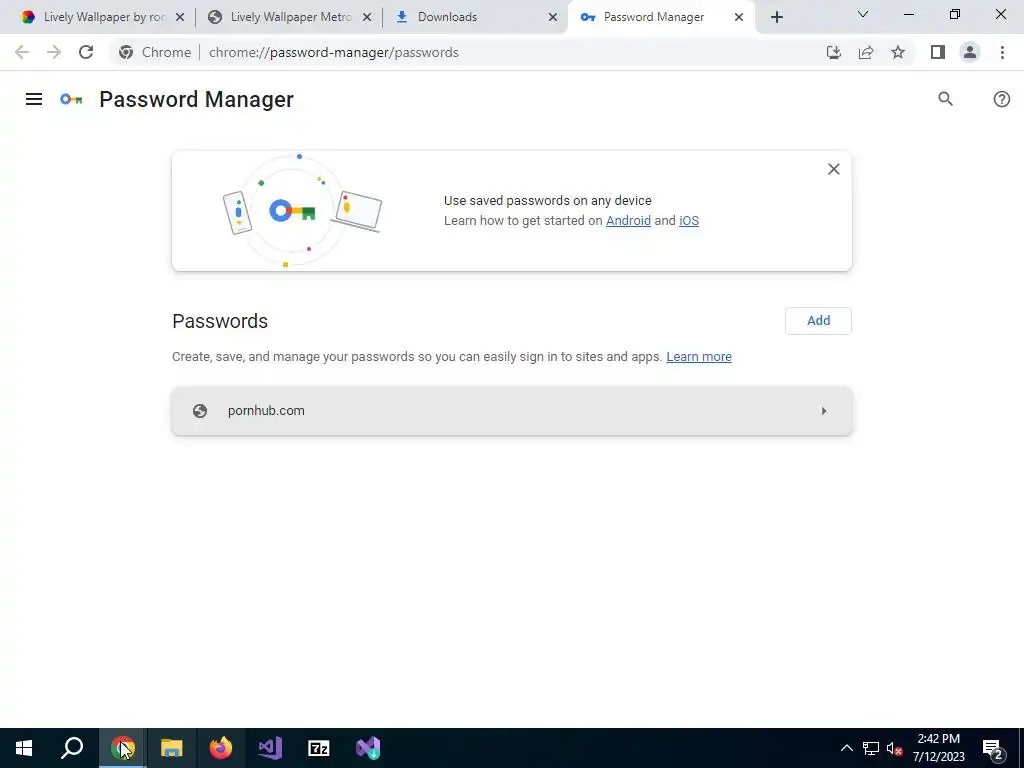This screenshot has width=1024, height=768.
Task: Reload the current page
Action: (x=86, y=52)
